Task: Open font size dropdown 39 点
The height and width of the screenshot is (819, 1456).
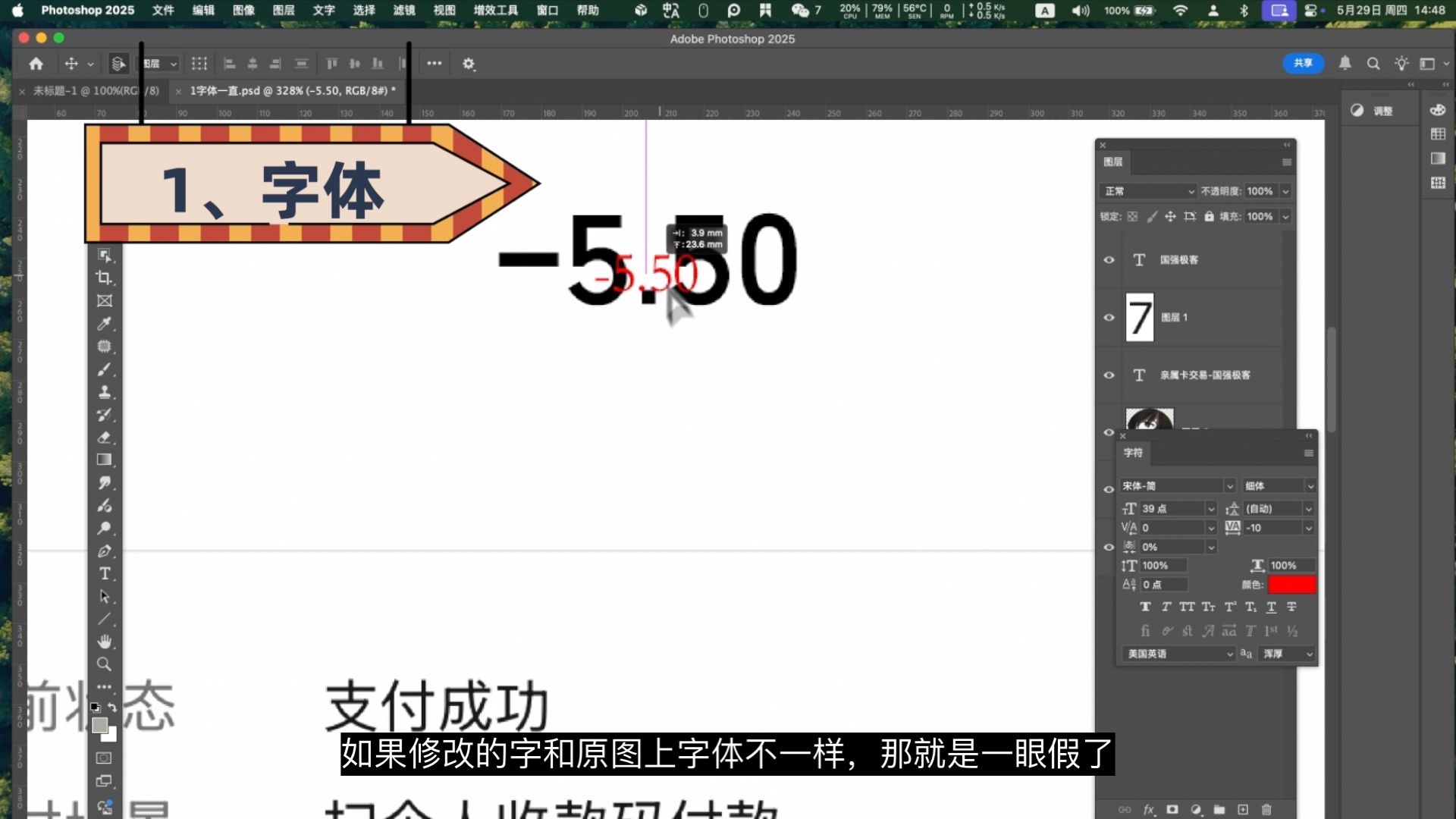Action: point(1211,509)
